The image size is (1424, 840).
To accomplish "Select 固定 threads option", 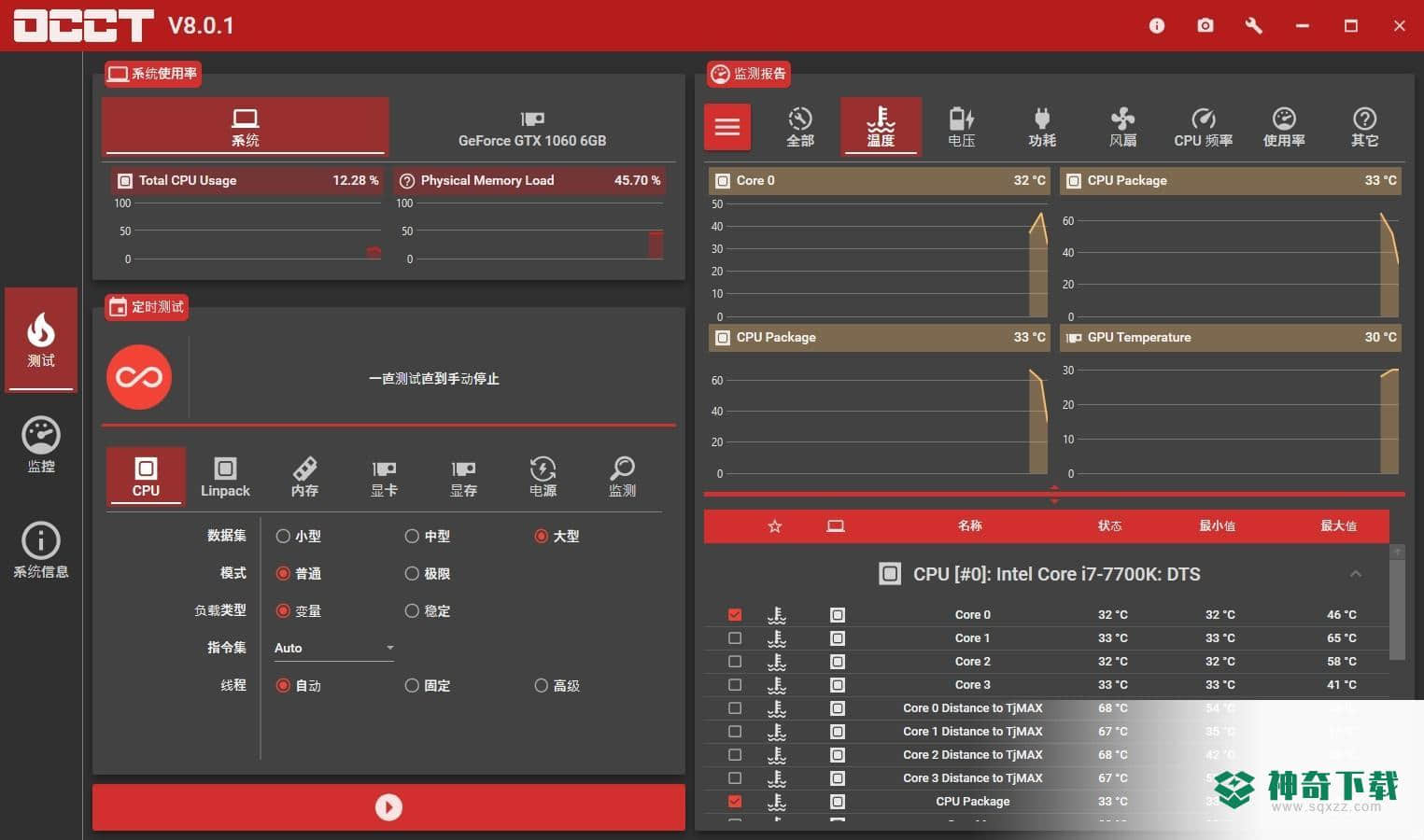I will [427, 685].
